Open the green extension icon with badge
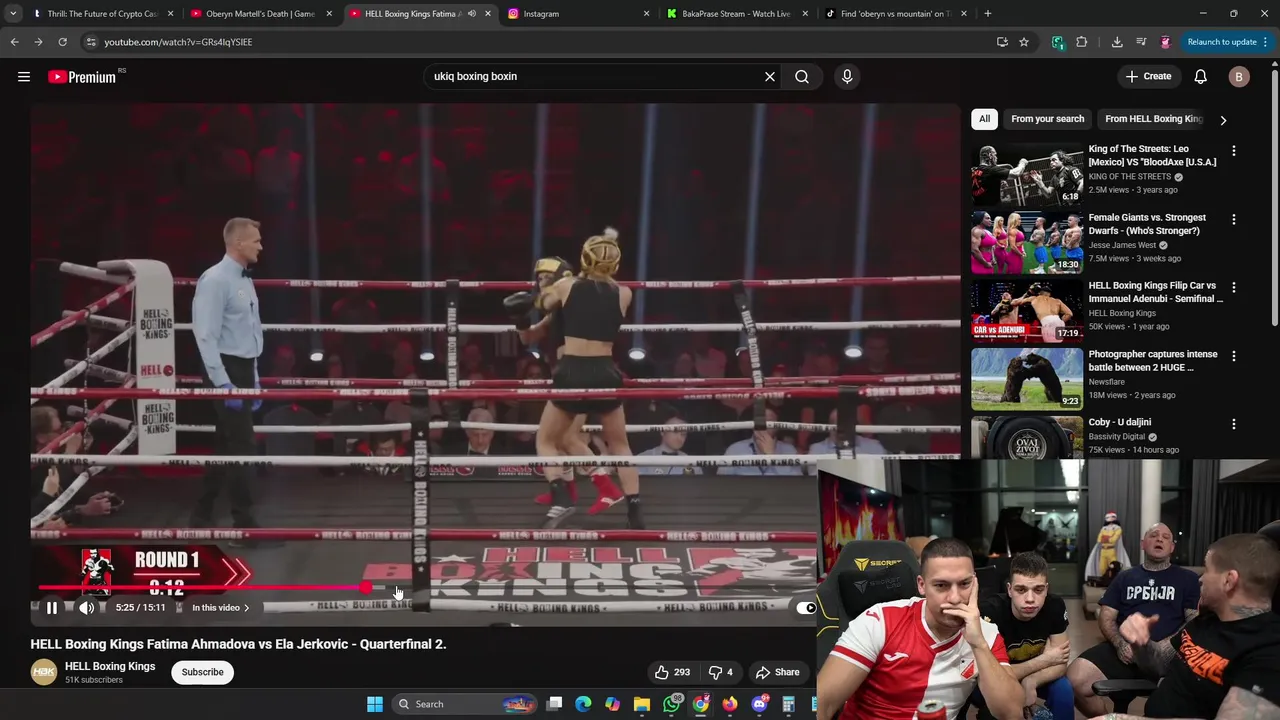 pos(1058,42)
